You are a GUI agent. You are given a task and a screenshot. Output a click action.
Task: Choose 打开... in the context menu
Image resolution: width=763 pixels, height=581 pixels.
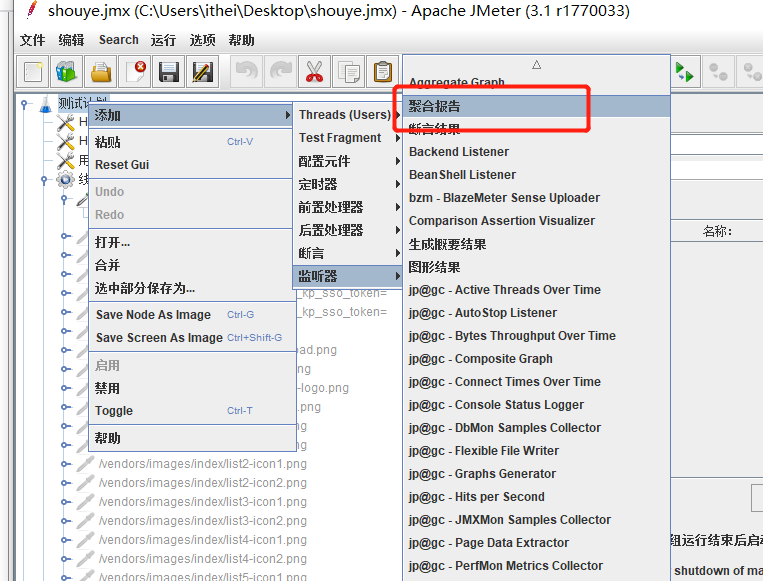[192, 242]
